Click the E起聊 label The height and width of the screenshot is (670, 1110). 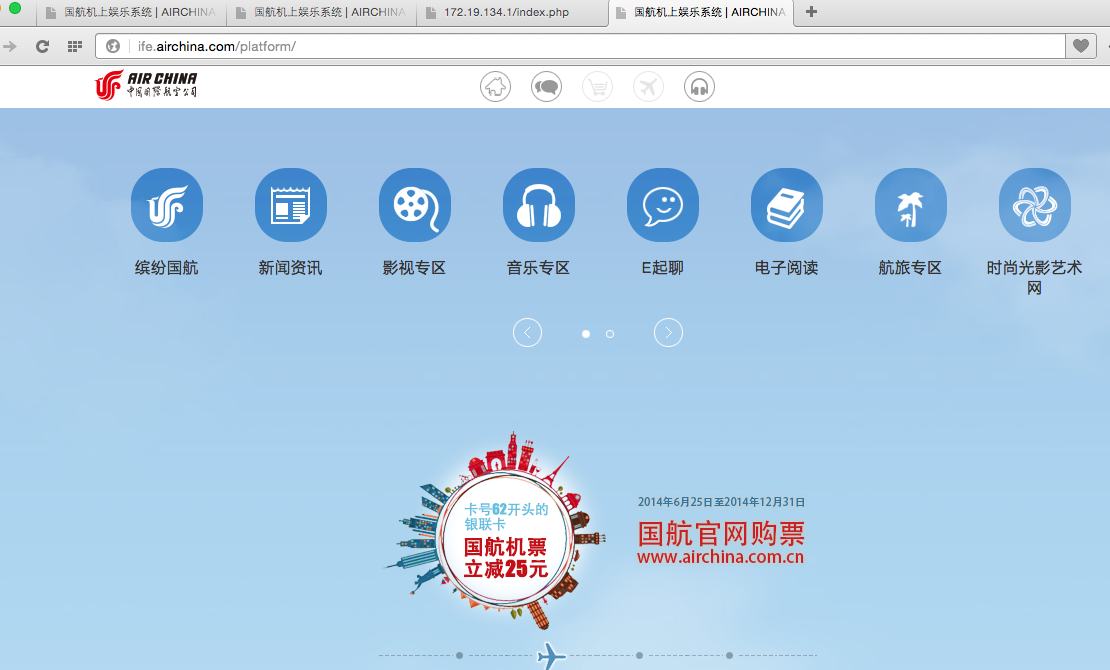pyautogui.click(x=663, y=268)
